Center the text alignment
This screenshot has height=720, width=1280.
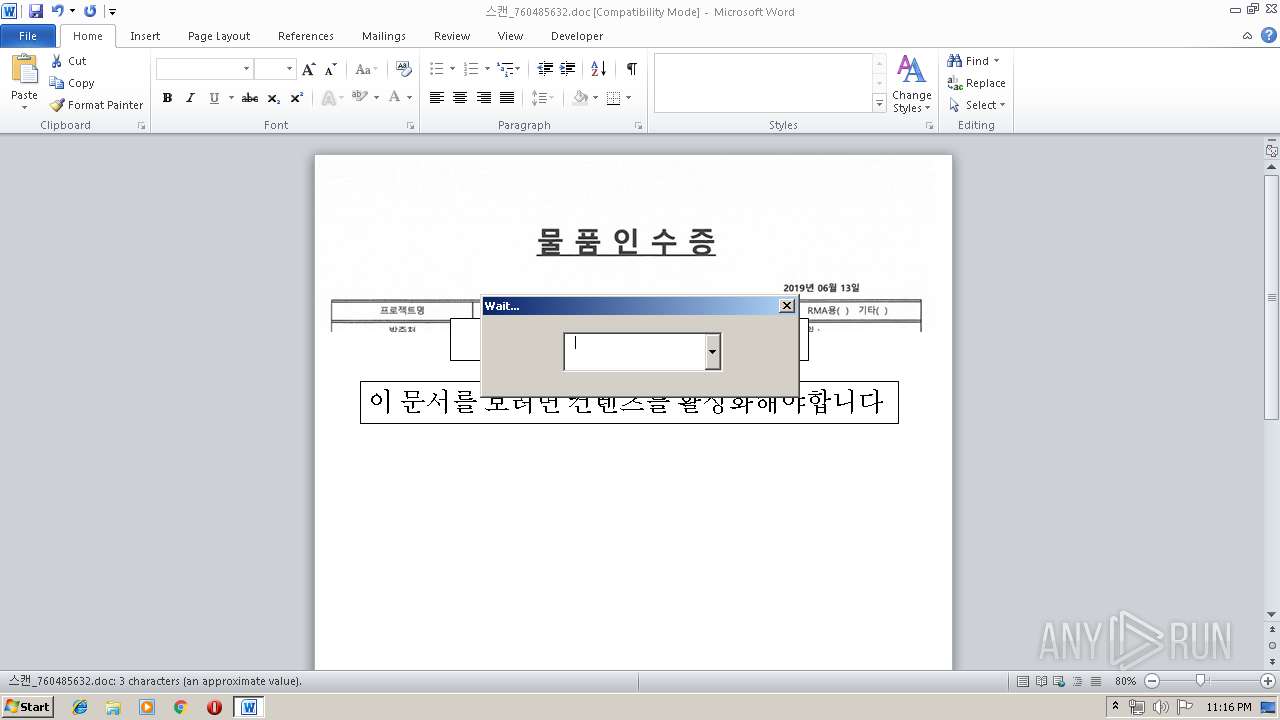point(460,98)
